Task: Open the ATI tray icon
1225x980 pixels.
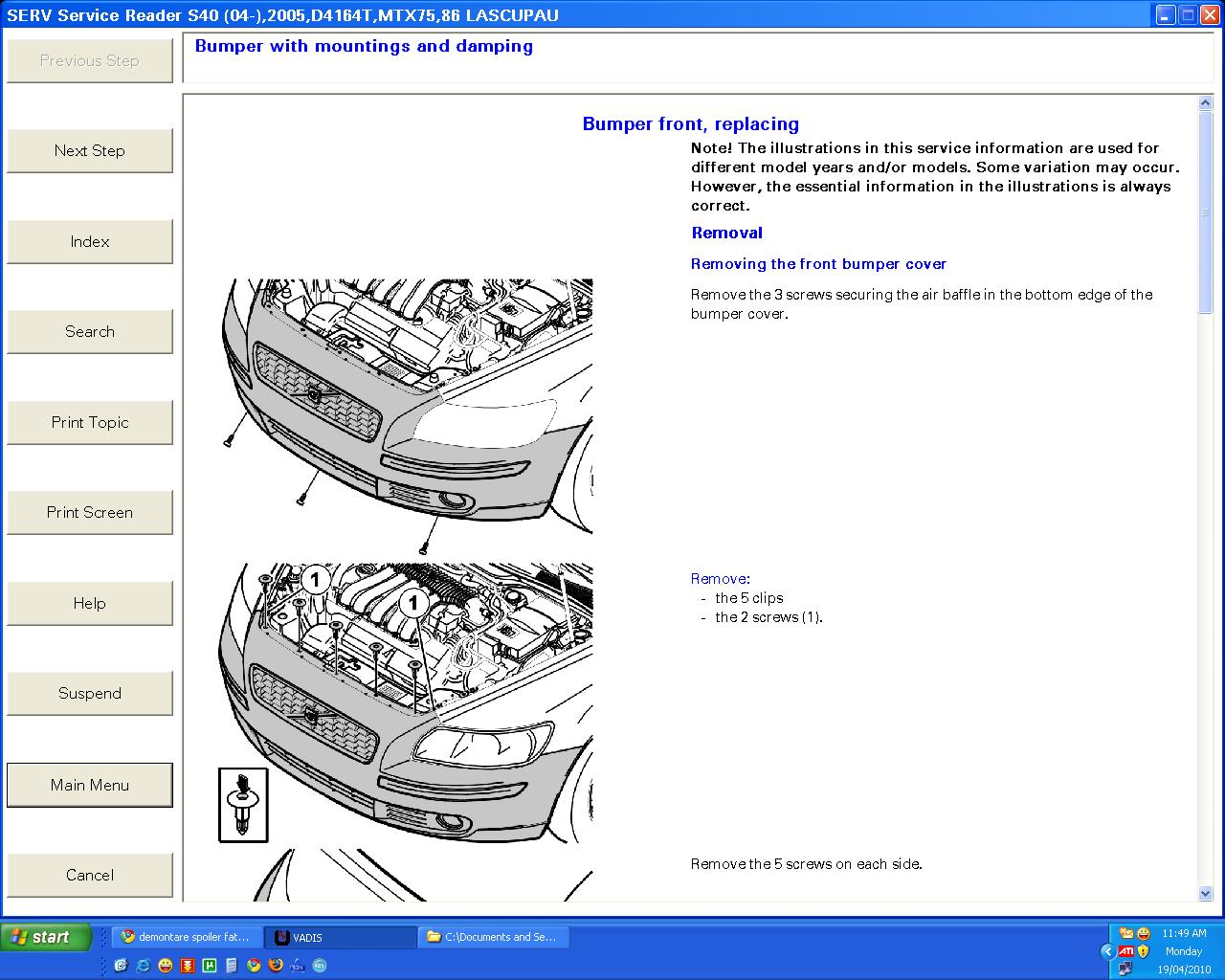Action: tap(1126, 951)
